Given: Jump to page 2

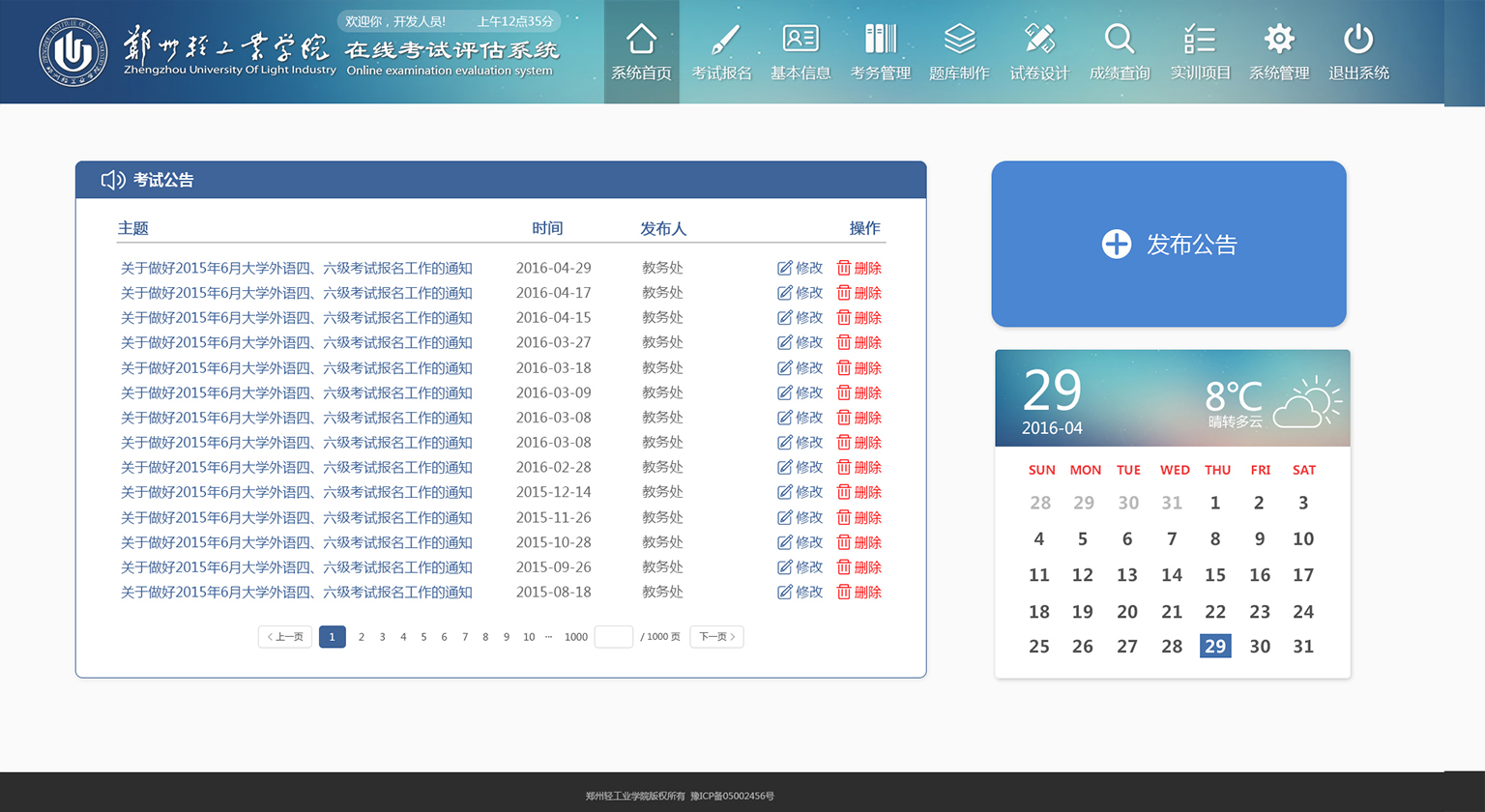Looking at the screenshot, I should point(362,637).
